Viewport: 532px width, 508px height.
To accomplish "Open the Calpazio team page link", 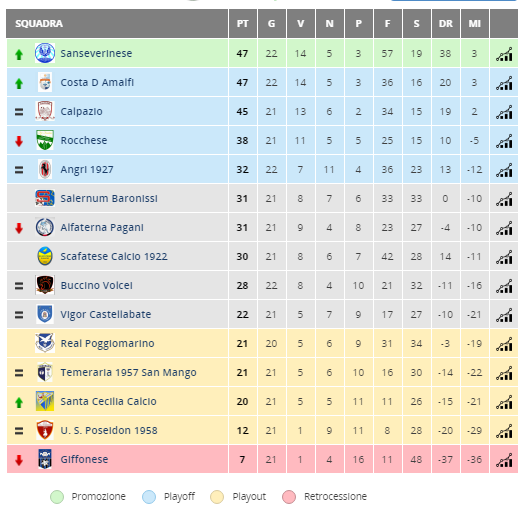I will point(81,112).
